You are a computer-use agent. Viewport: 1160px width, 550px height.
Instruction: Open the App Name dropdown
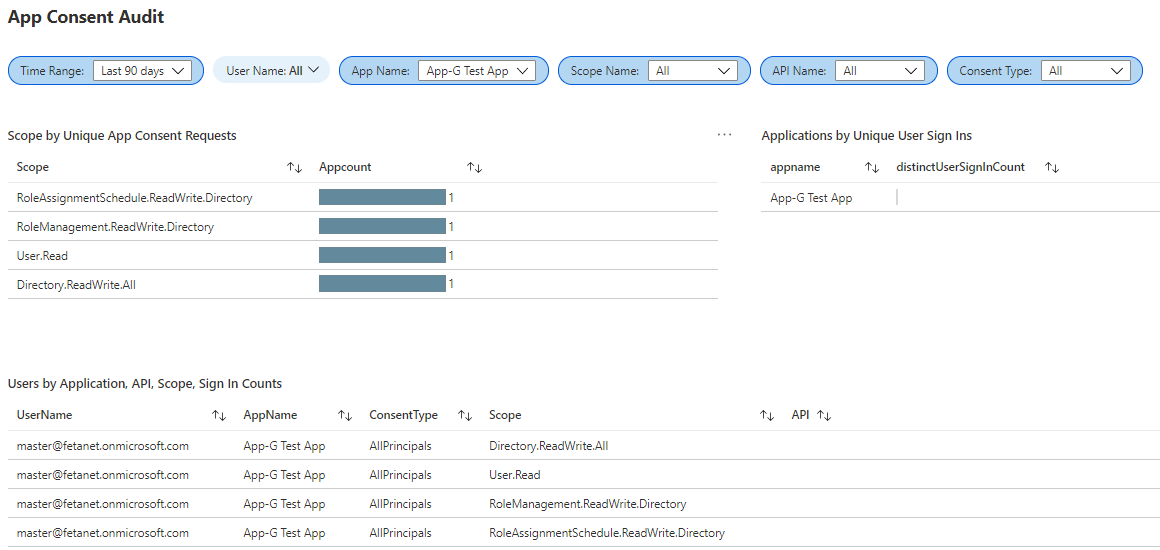[476, 71]
